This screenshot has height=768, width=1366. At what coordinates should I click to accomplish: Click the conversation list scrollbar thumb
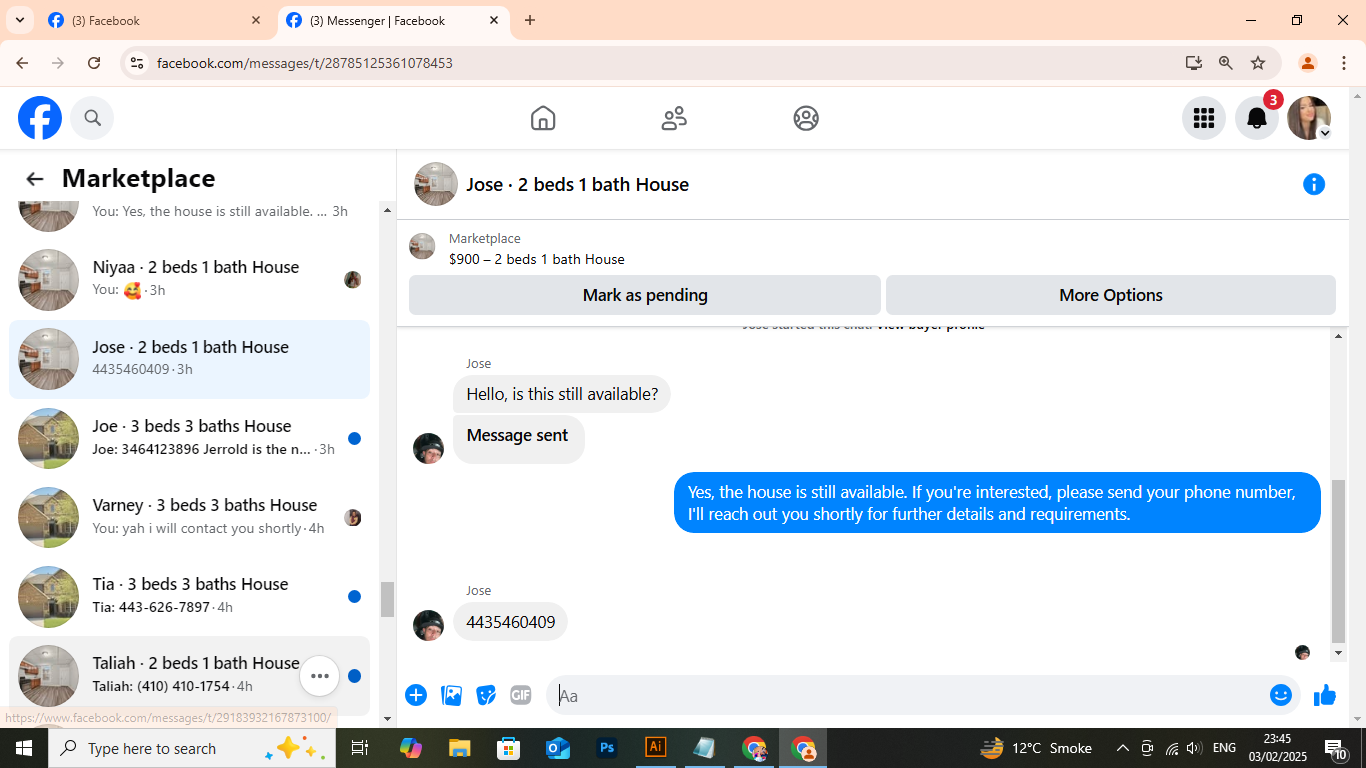tap(387, 599)
